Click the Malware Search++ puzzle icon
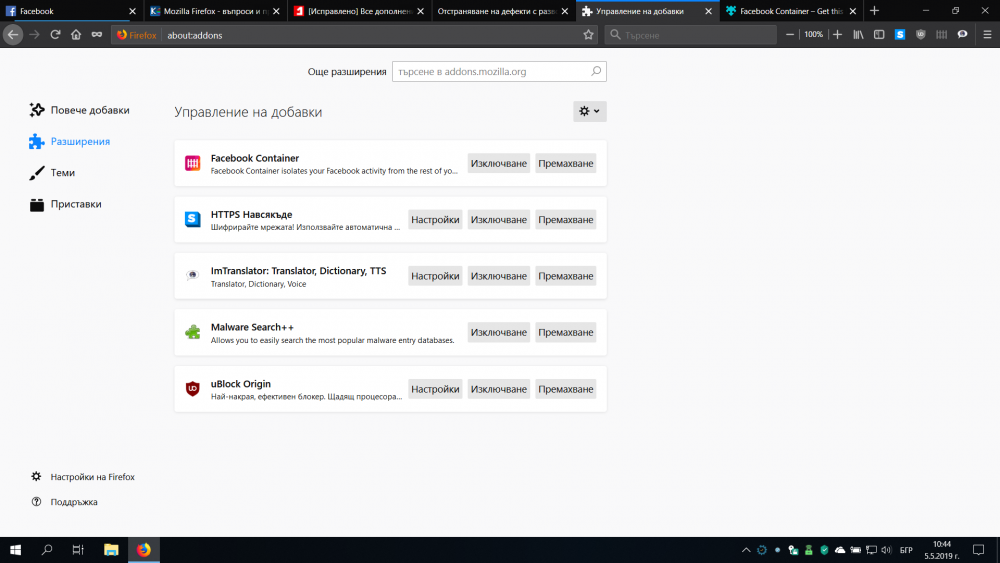The image size is (1000, 563). click(193, 332)
